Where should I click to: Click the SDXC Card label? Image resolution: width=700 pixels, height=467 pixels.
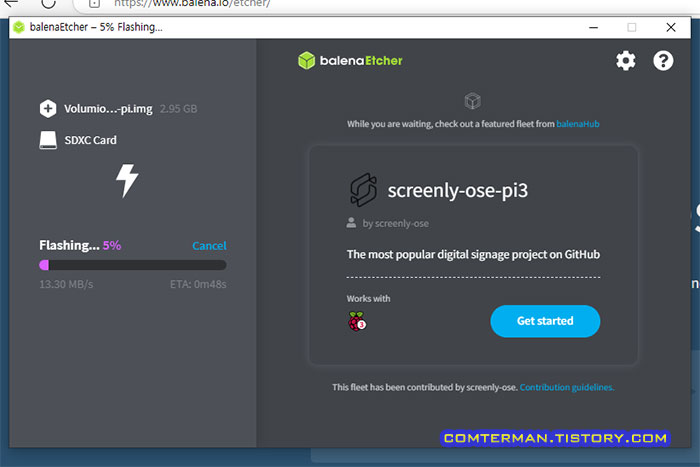[x=91, y=140]
